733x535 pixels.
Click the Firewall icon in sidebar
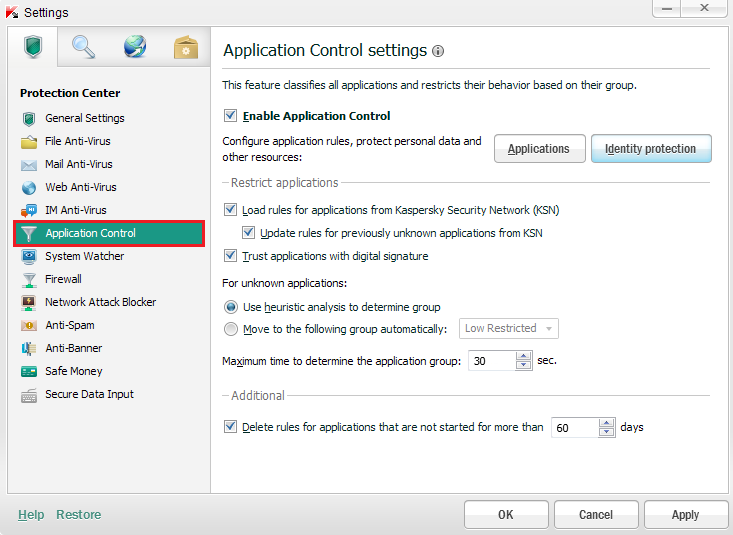pos(29,279)
